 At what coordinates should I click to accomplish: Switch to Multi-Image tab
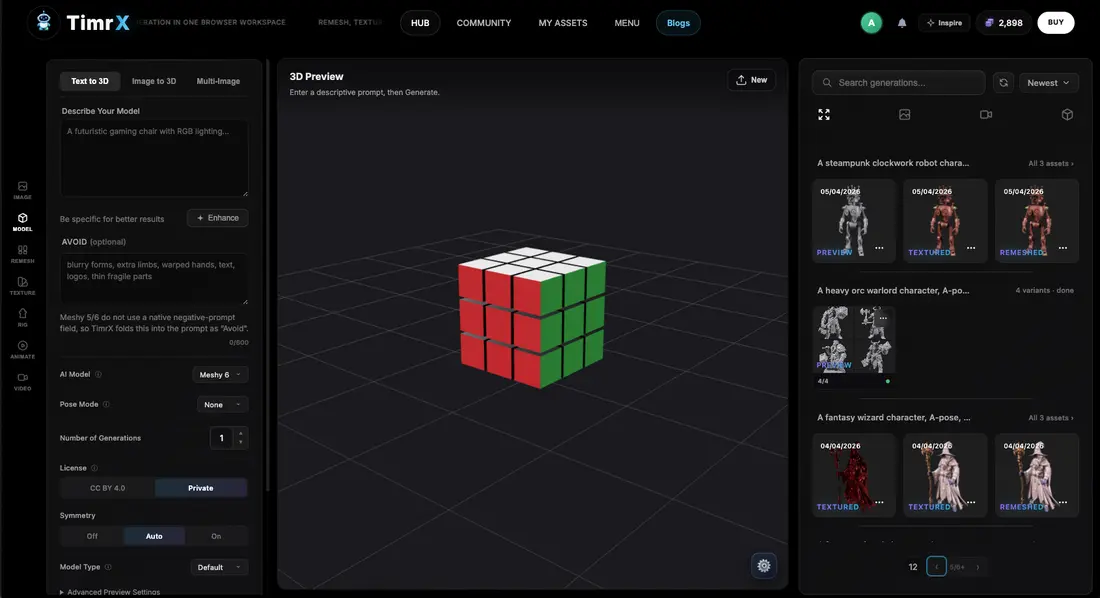218,81
